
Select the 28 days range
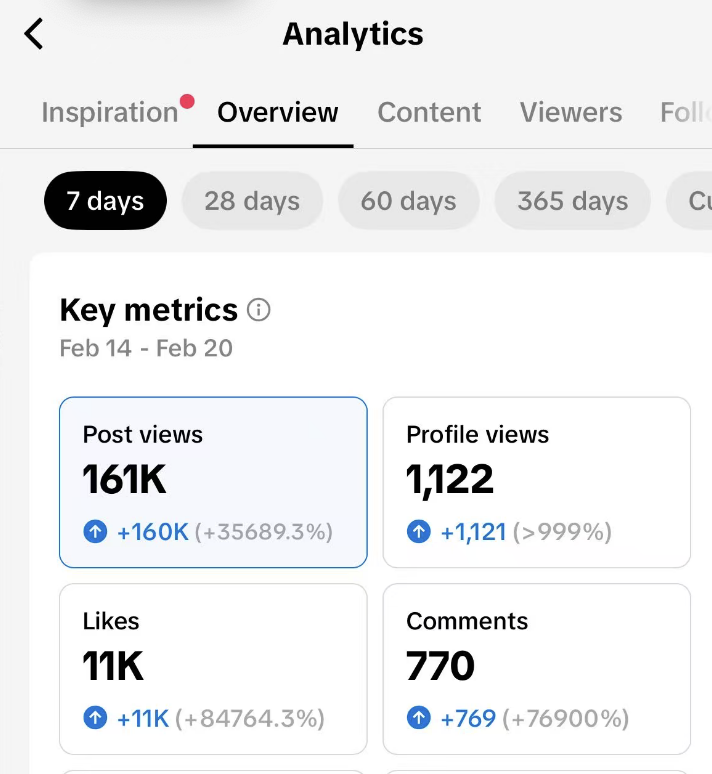tap(252, 201)
